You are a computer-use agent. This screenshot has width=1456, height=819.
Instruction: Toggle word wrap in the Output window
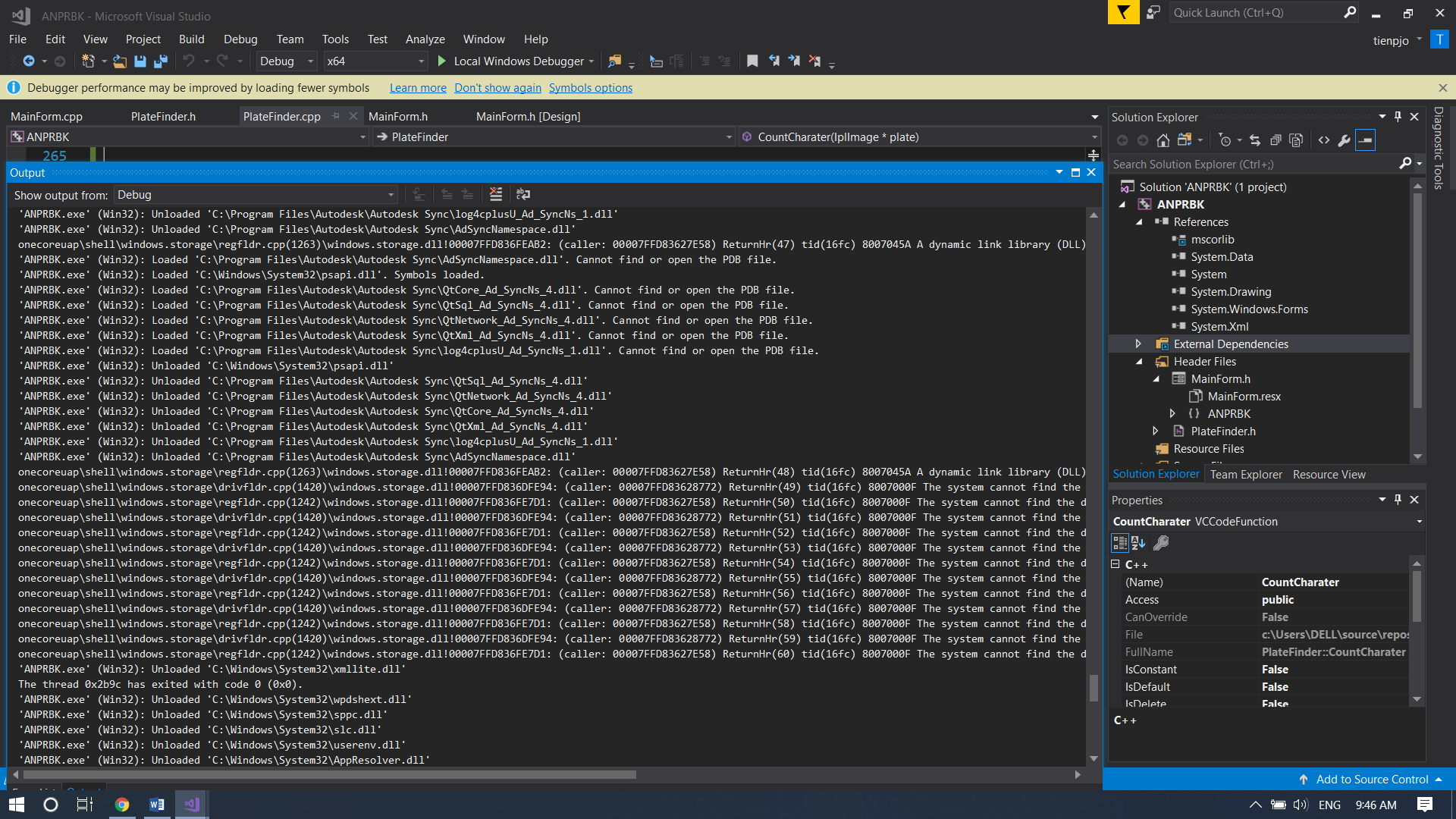[x=523, y=195]
